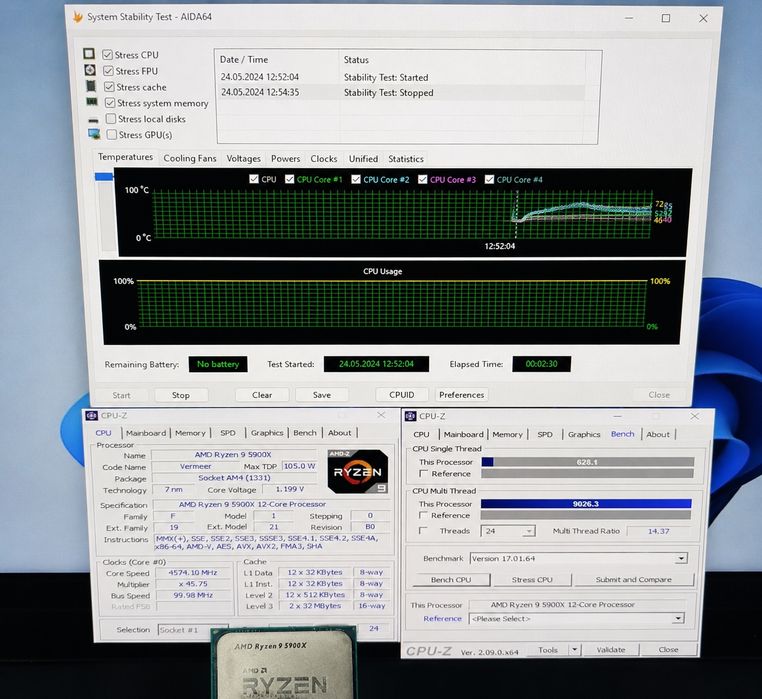762x699 pixels.
Task: Switch to the Statistics tab
Action: 406,159
